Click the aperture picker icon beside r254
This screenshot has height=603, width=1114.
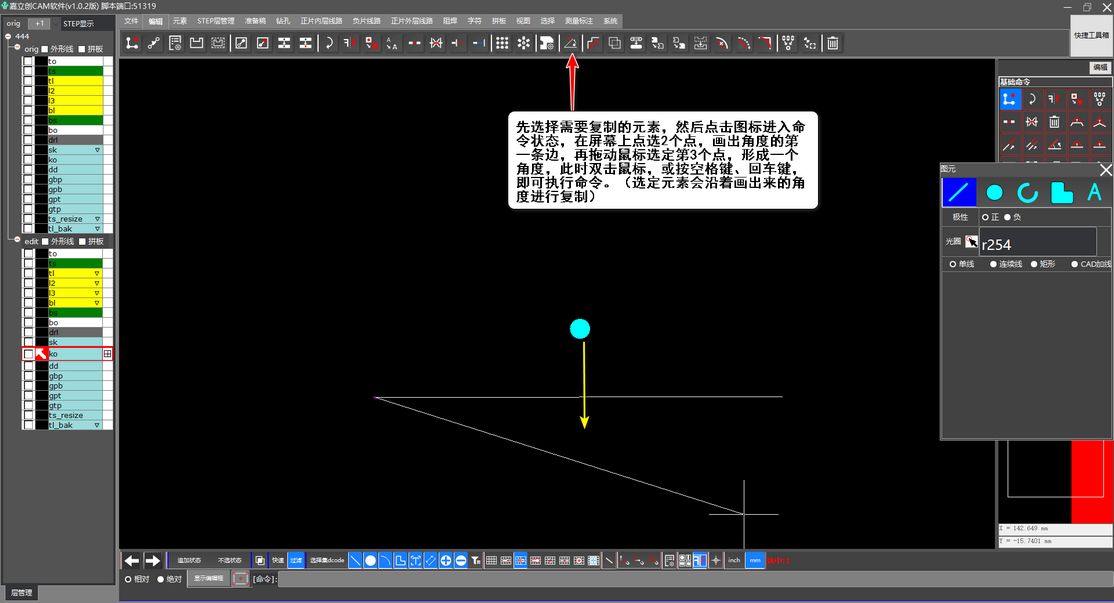tap(971, 241)
